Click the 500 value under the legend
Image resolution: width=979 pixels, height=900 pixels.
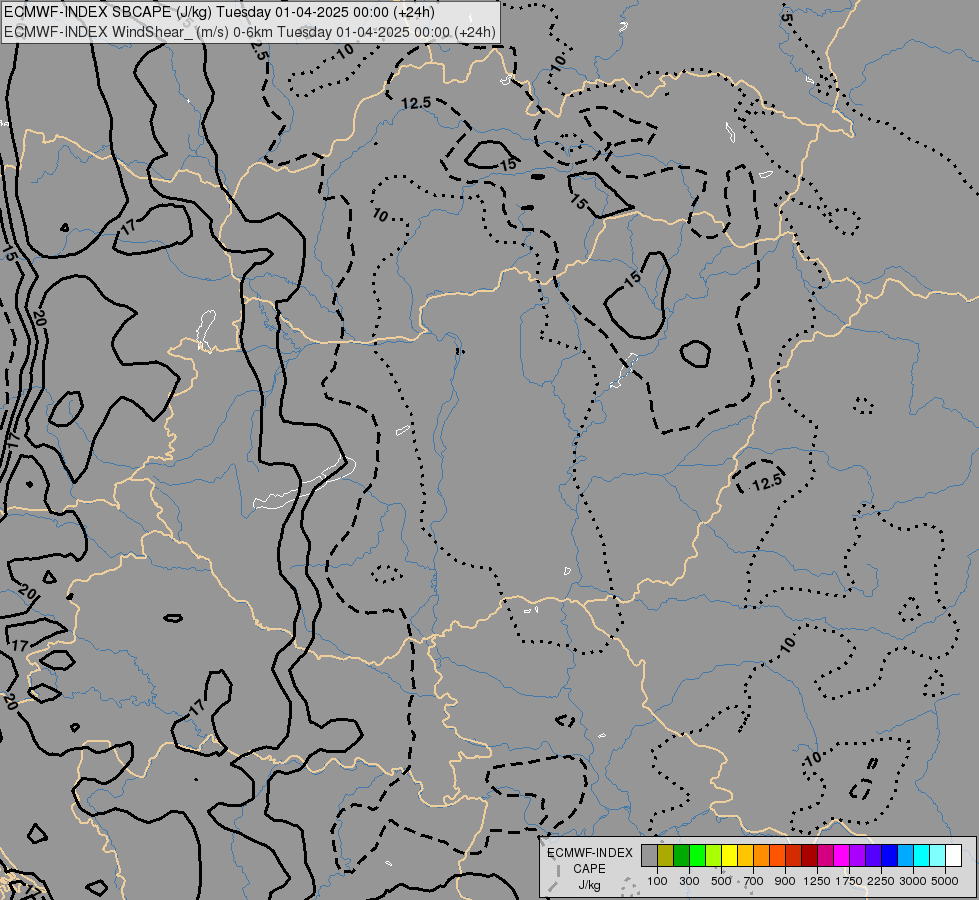click(x=721, y=881)
